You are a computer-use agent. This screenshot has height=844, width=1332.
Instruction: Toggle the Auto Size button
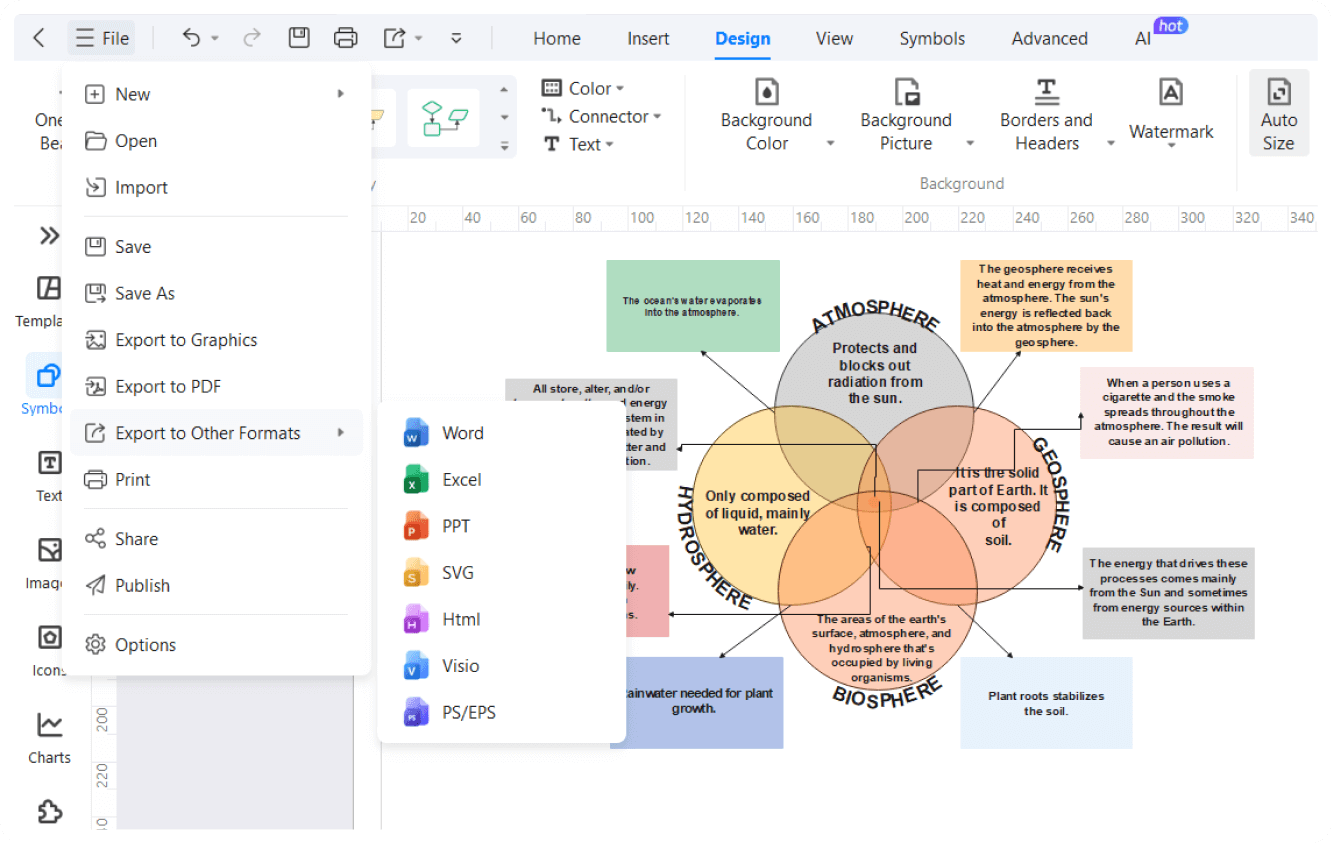pos(1278,112)
